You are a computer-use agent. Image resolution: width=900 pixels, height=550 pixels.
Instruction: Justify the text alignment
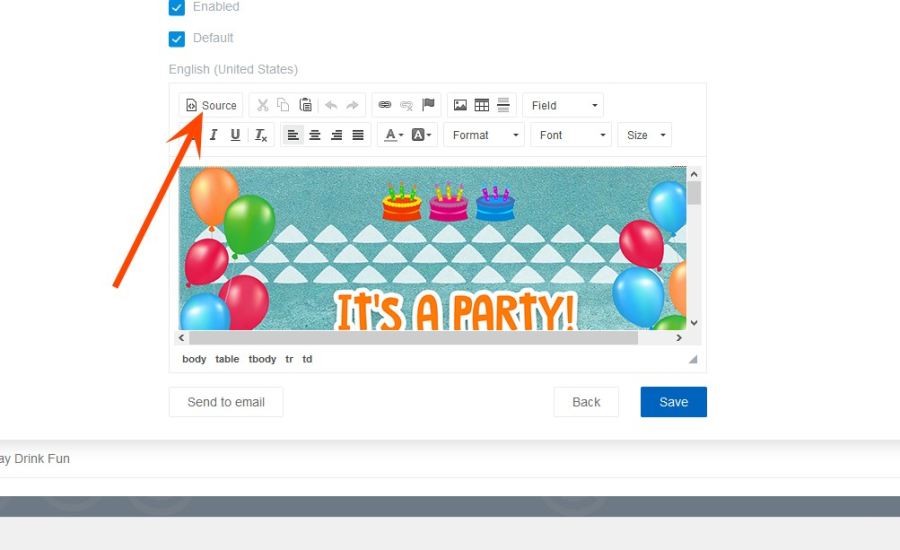point(358,135)
